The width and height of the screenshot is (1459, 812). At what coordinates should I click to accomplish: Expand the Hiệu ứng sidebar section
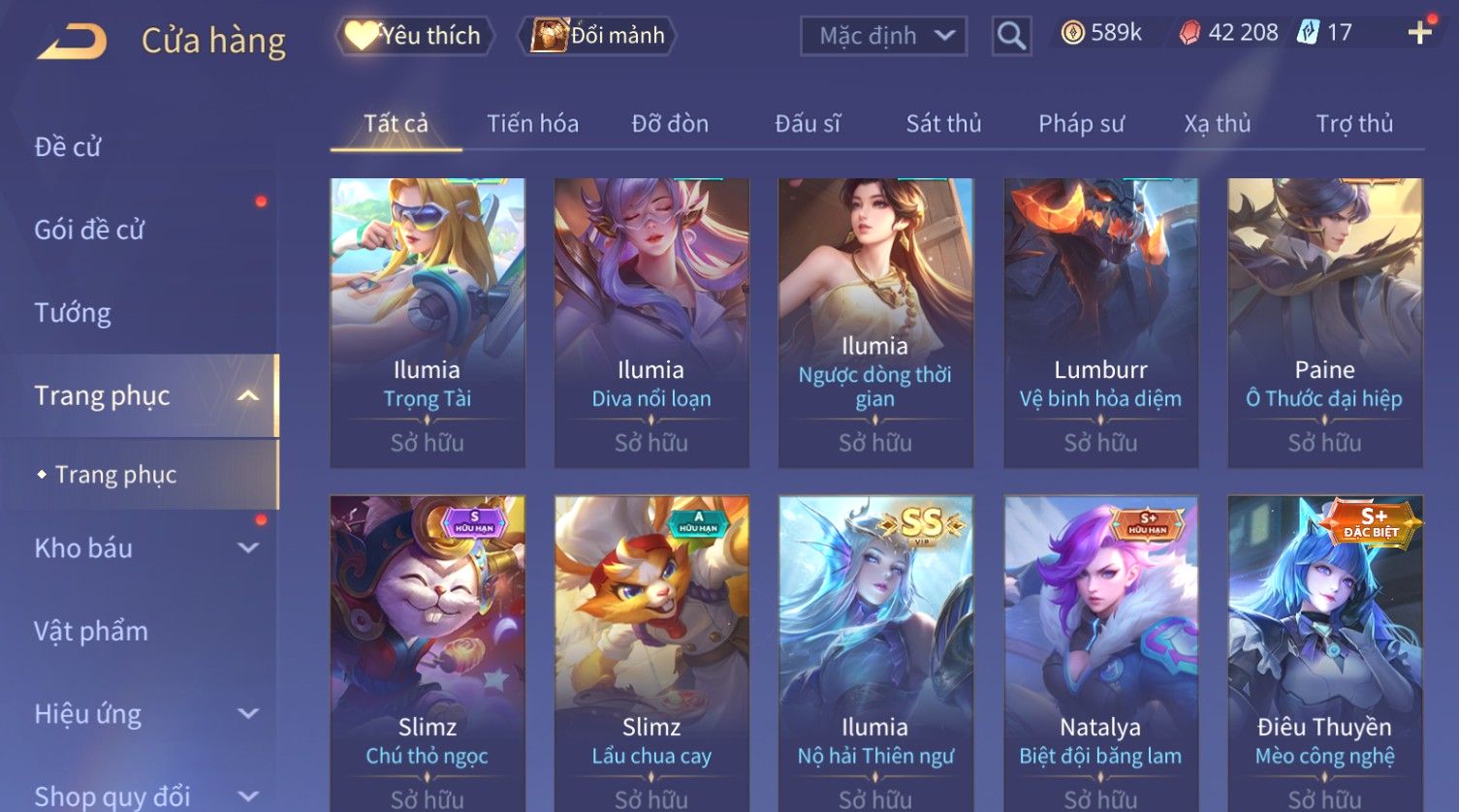248,714
